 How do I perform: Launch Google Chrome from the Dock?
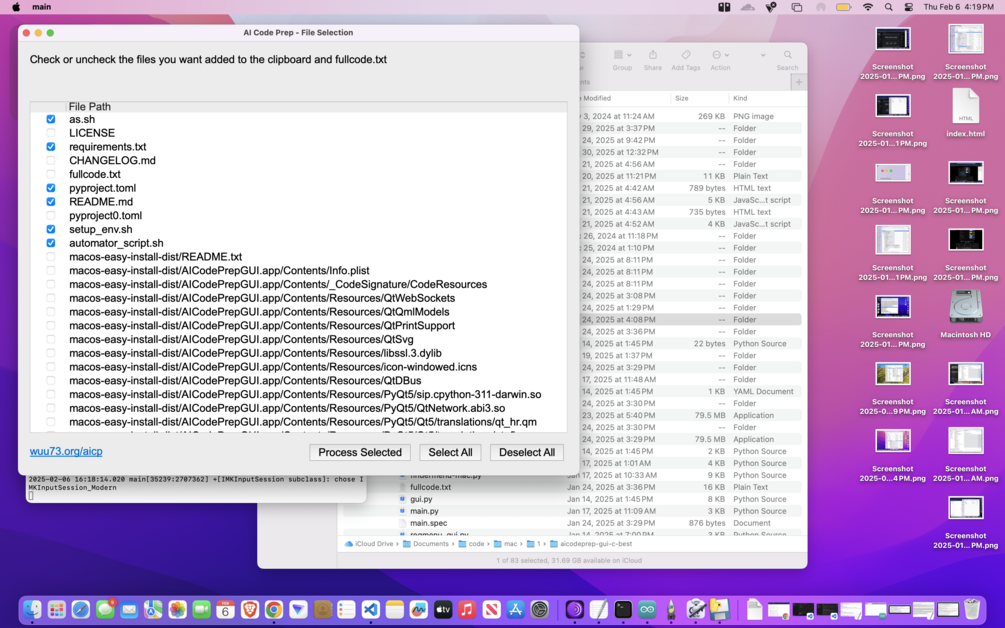pyautogui.click(x=274, y=609)
